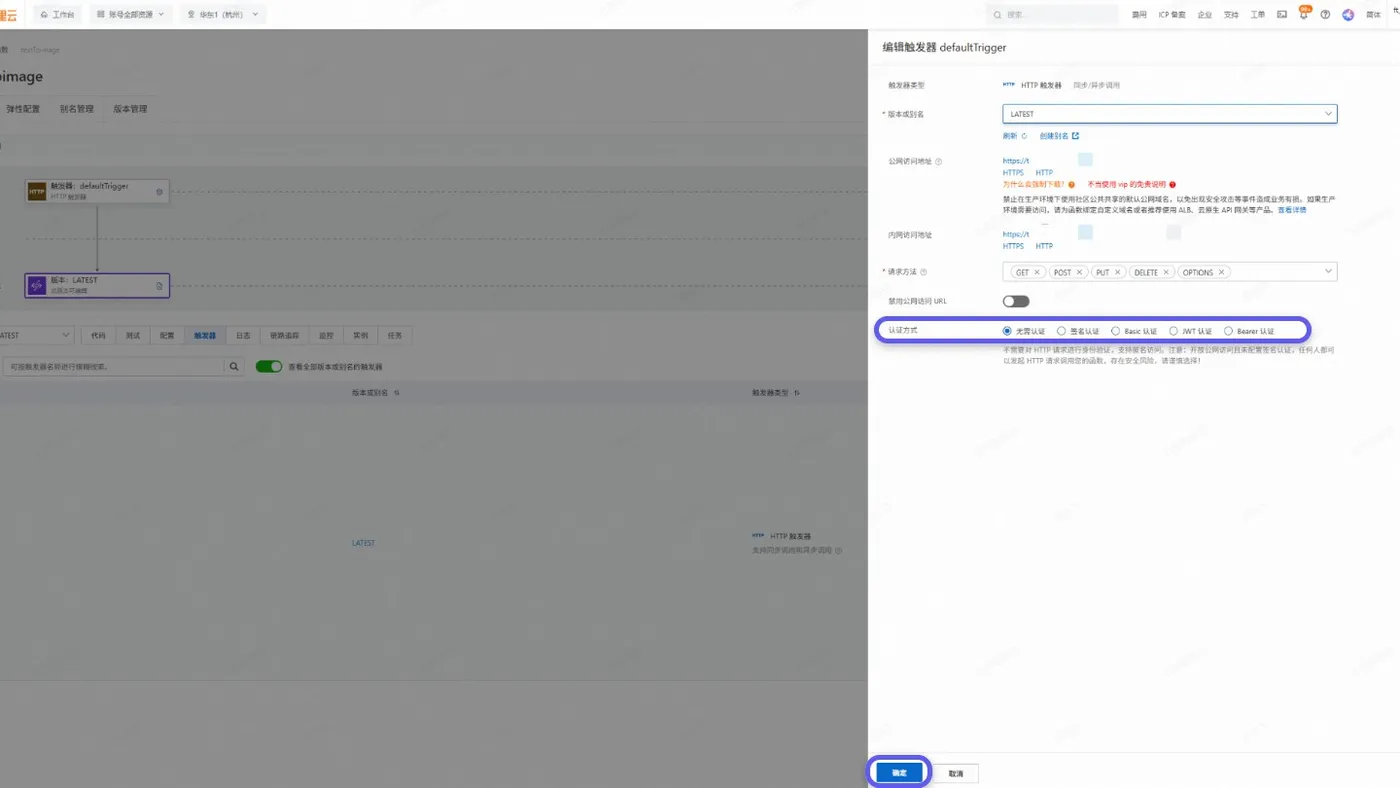Toggle the 禁用公网访问 URL switch

click(x=1016, y=301)
